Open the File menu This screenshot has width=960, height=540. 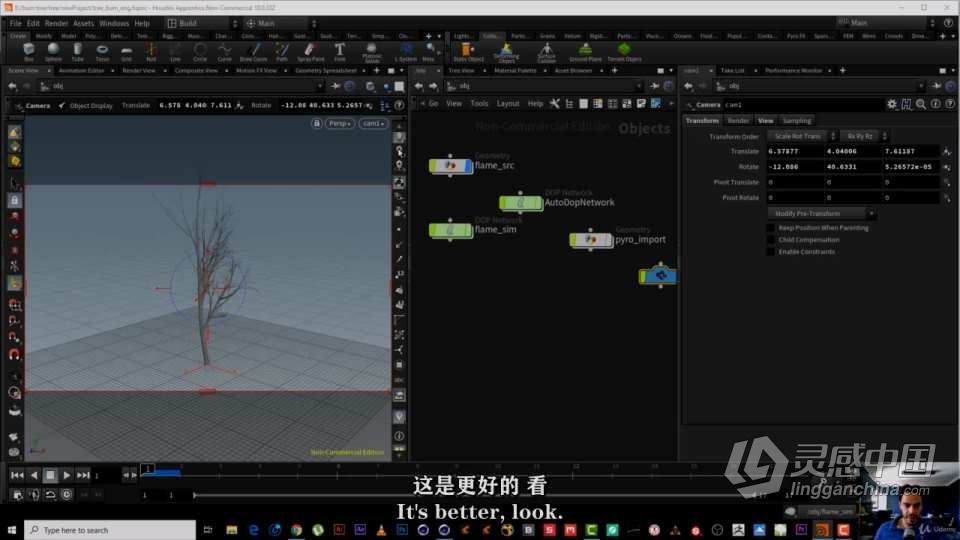click(15, 23)
